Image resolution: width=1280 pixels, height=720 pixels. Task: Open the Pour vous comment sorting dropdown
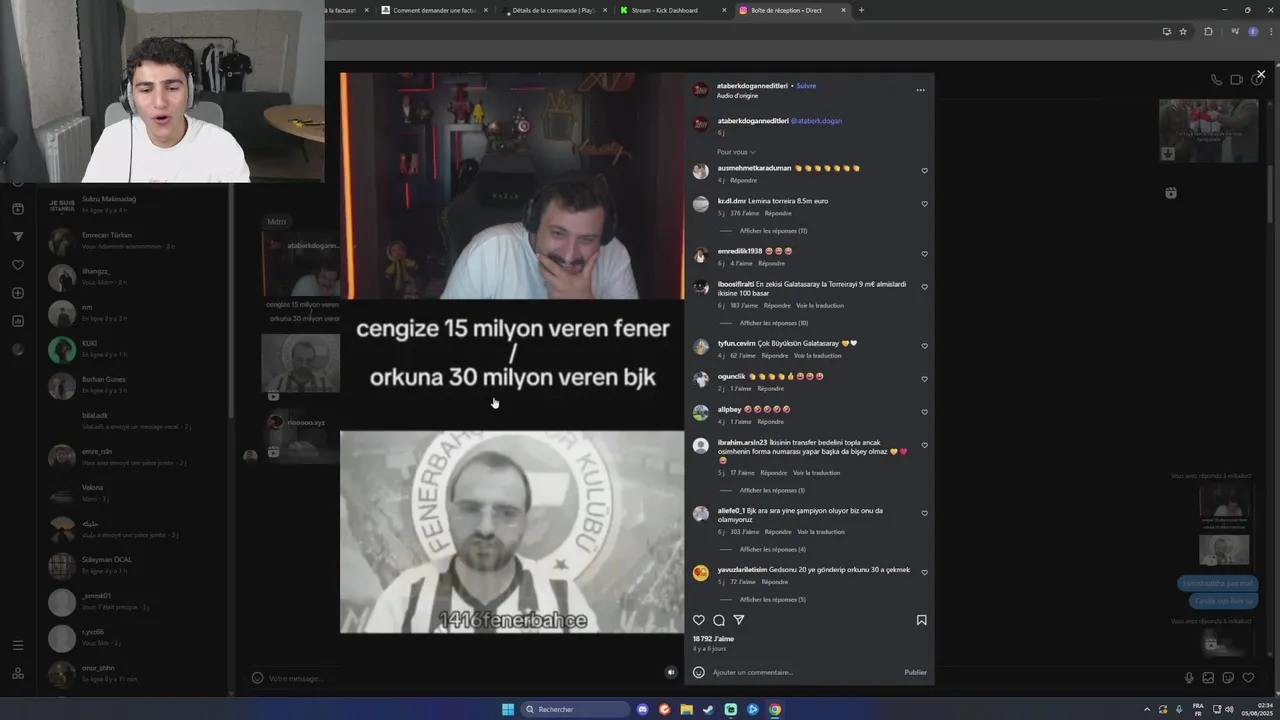(x=736, y=152)
